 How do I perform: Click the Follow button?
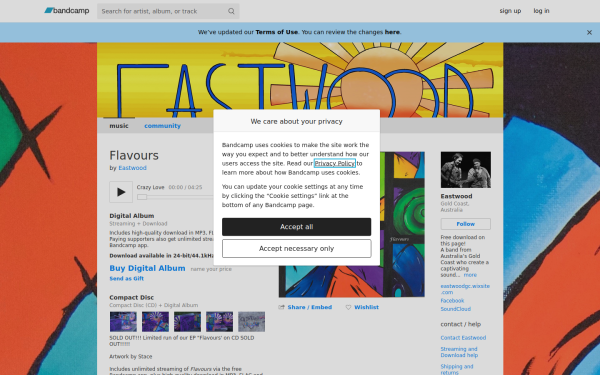[x=466, y=224]
